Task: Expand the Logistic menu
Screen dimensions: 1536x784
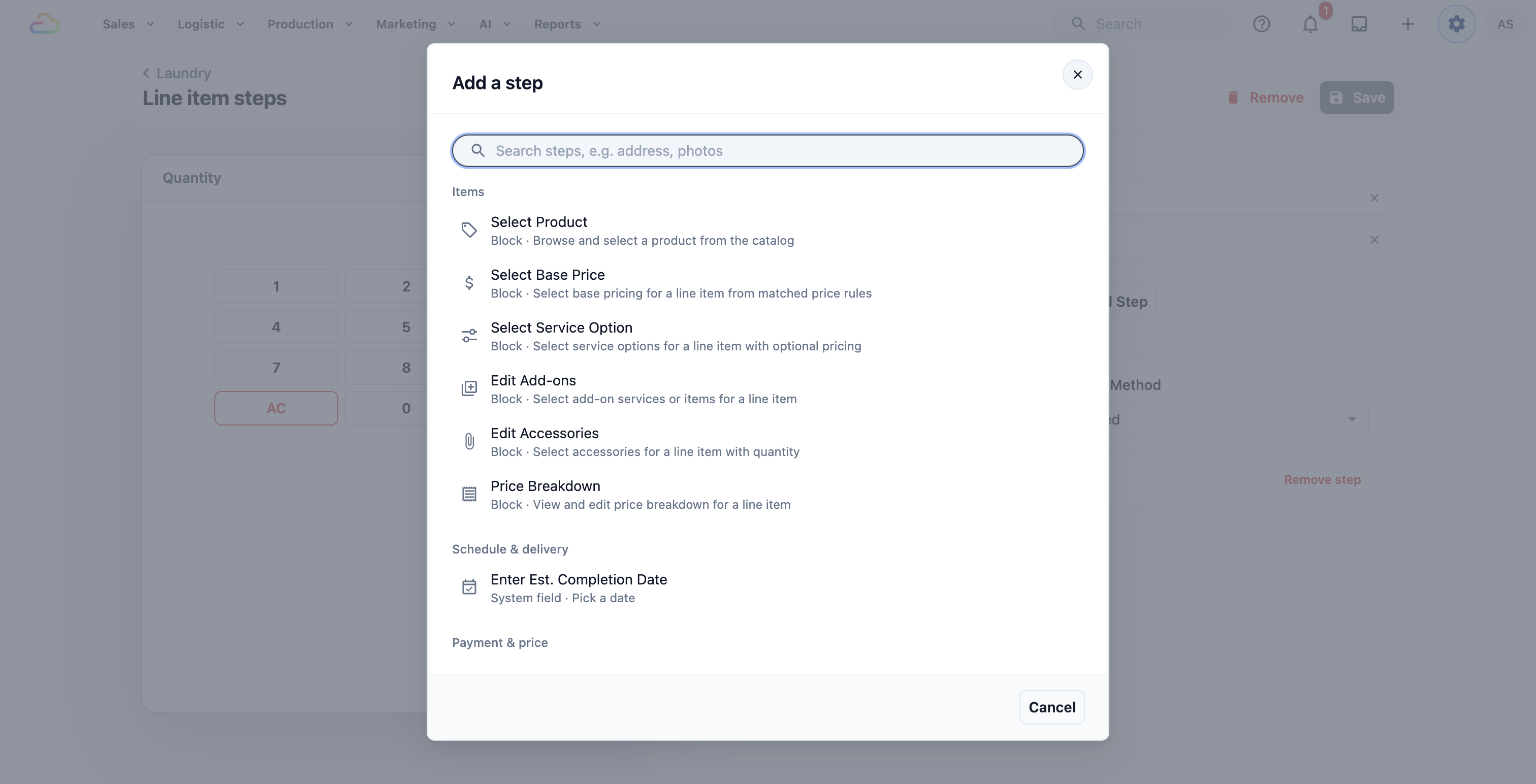Action: click(210, 24)
